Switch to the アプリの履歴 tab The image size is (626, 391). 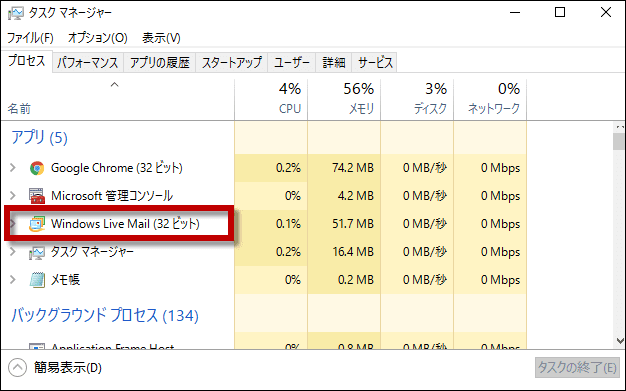[159, 63]
